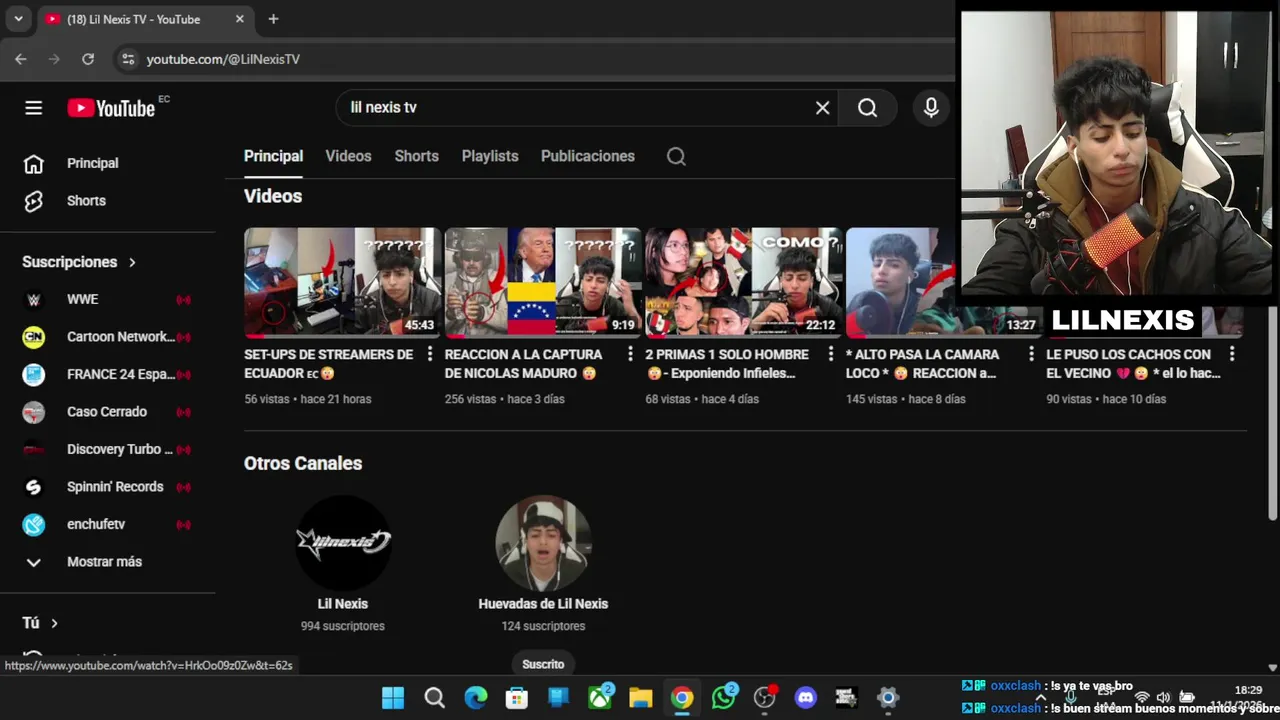Open the Huevadas de Lil Nexis channel link
Screen dimensions: 1280x720
[x=543, y=604]
